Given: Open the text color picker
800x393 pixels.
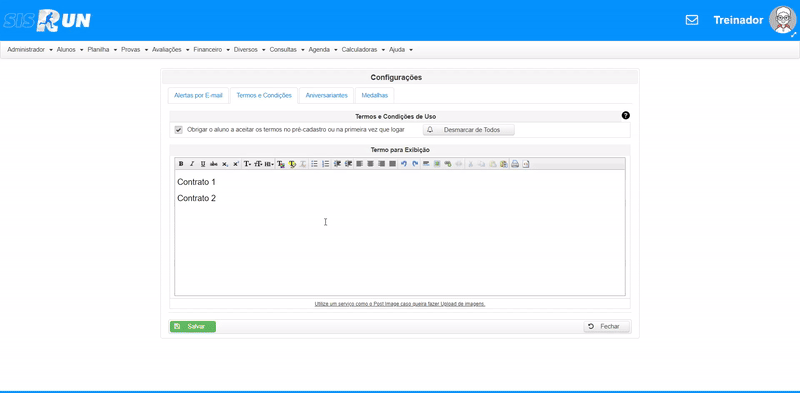Looking at the screenshot, I should tap(281, 164).
